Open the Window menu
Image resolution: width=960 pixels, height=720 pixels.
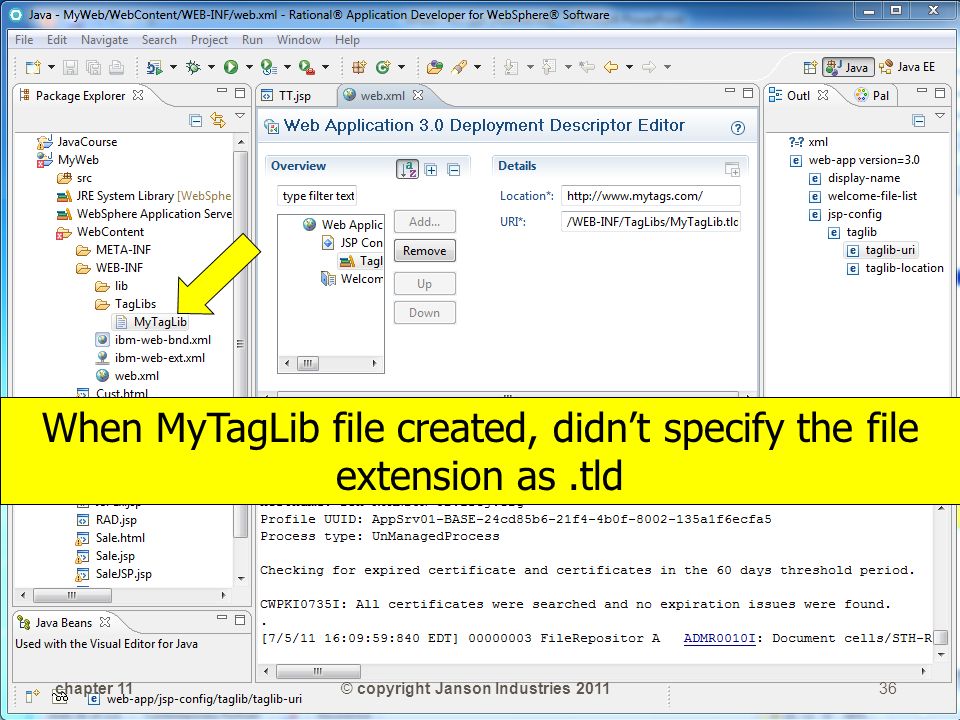(x=299, y=40)
